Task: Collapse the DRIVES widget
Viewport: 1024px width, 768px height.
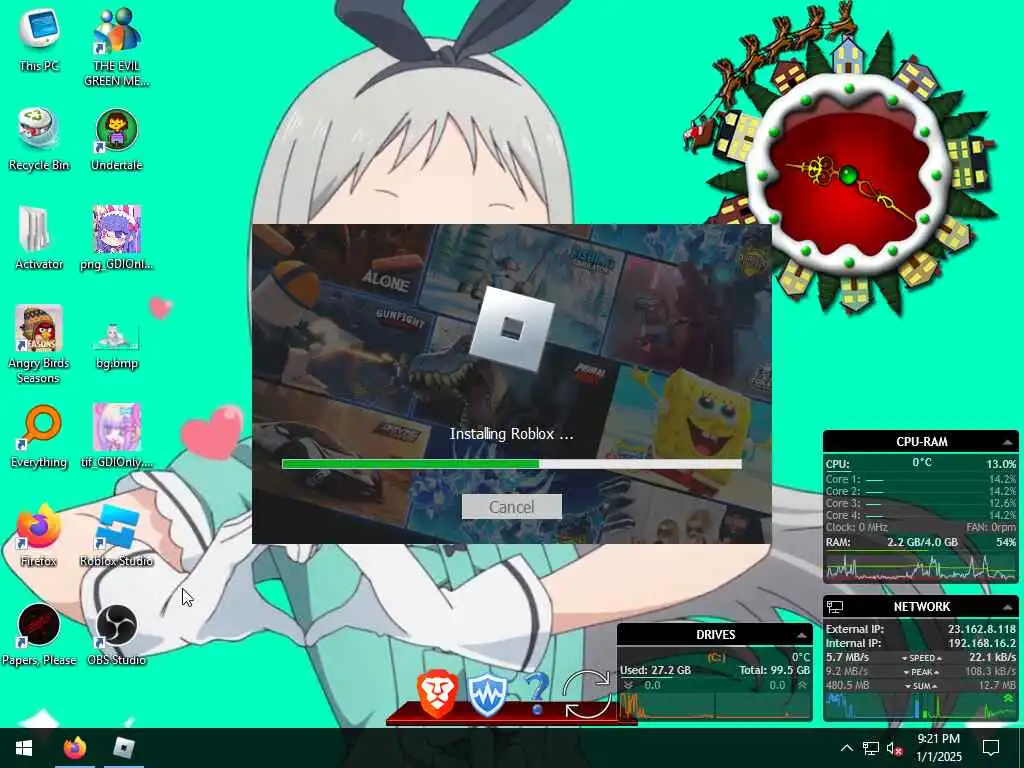Action: (801, 635)
